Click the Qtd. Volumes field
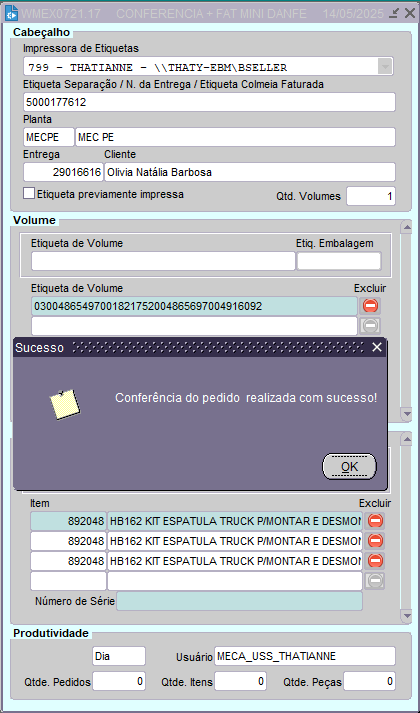 pyautogui.click(x=371, y=196)
